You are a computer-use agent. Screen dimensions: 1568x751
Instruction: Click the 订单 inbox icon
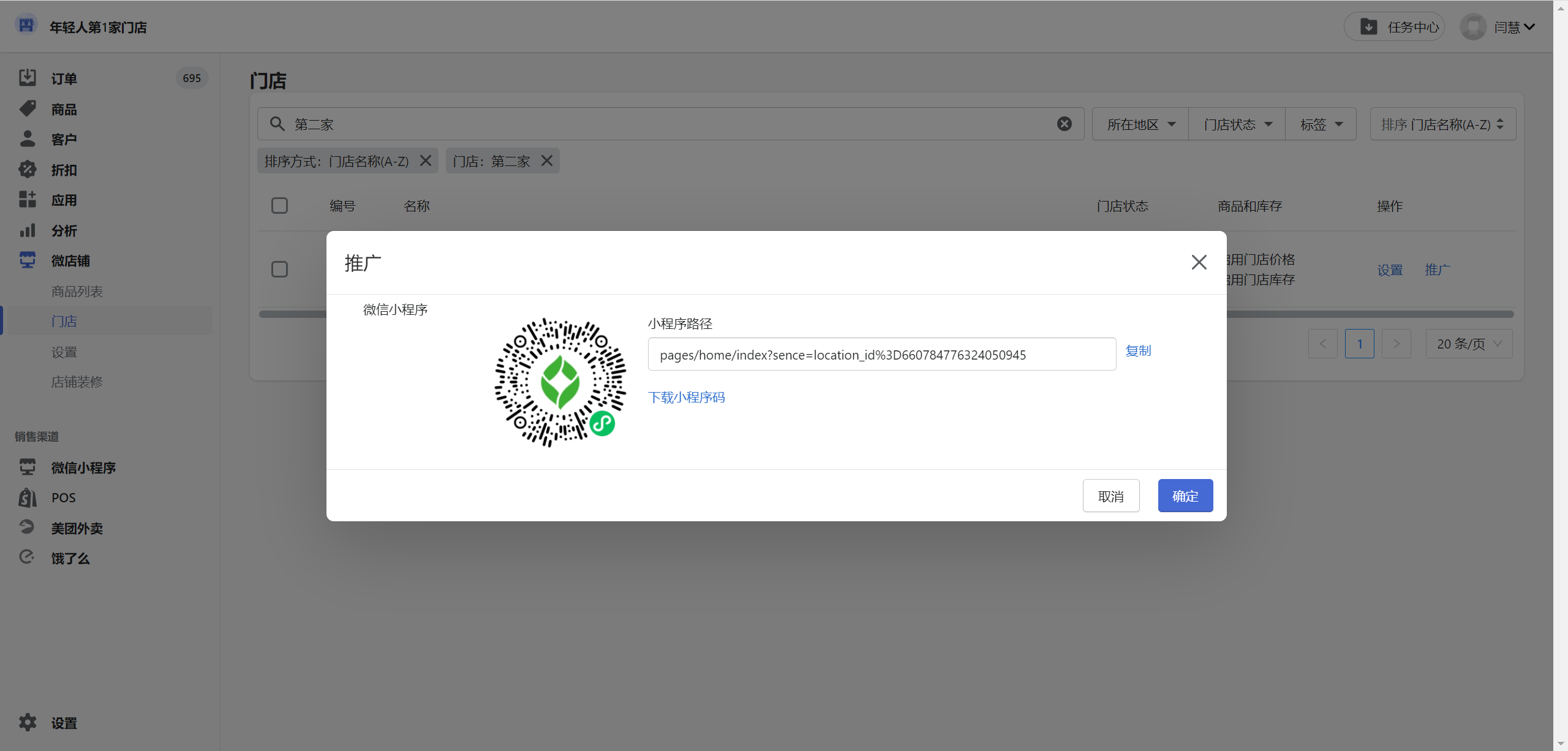27,78
